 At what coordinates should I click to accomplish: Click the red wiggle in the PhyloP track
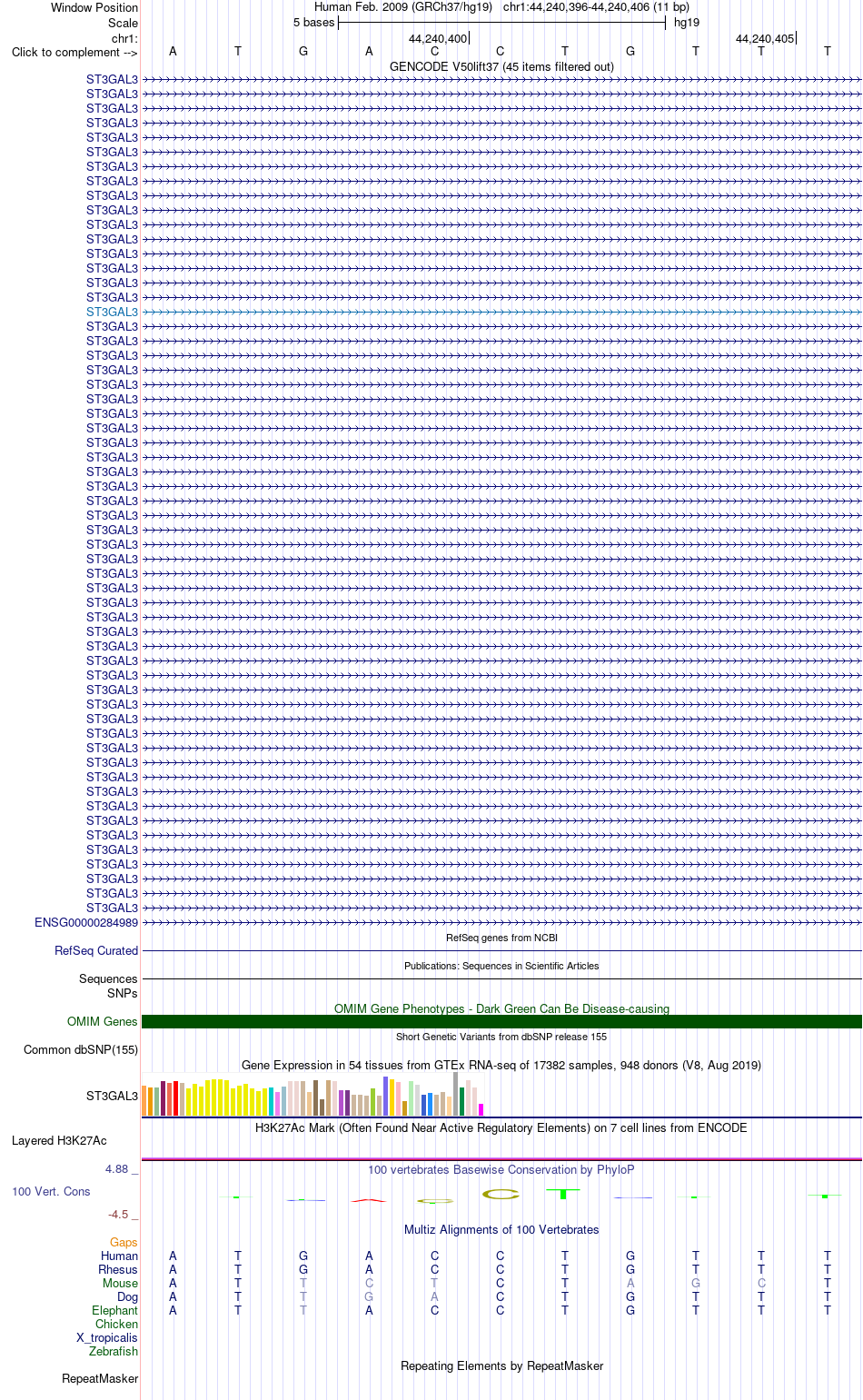click(x=368, y=1200)
